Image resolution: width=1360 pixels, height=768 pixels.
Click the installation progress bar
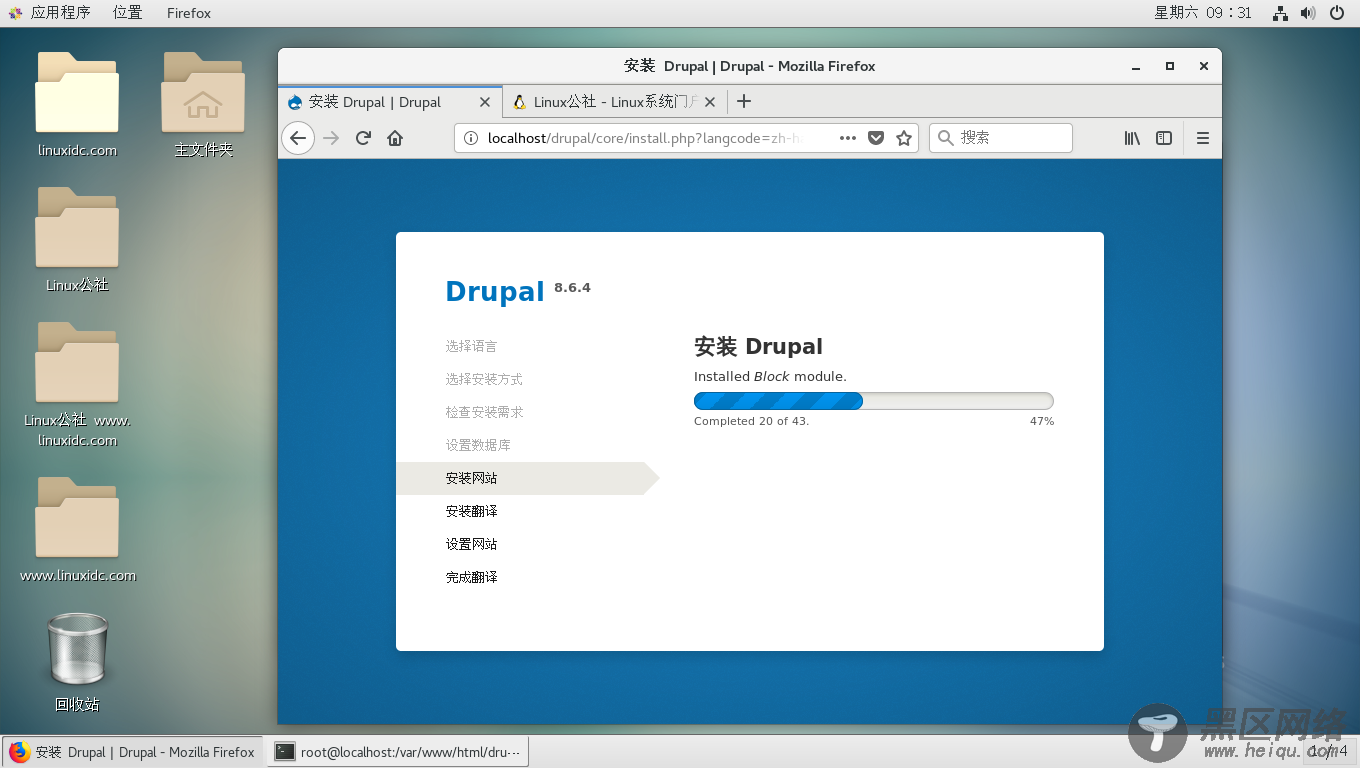(x=874, y=401)
